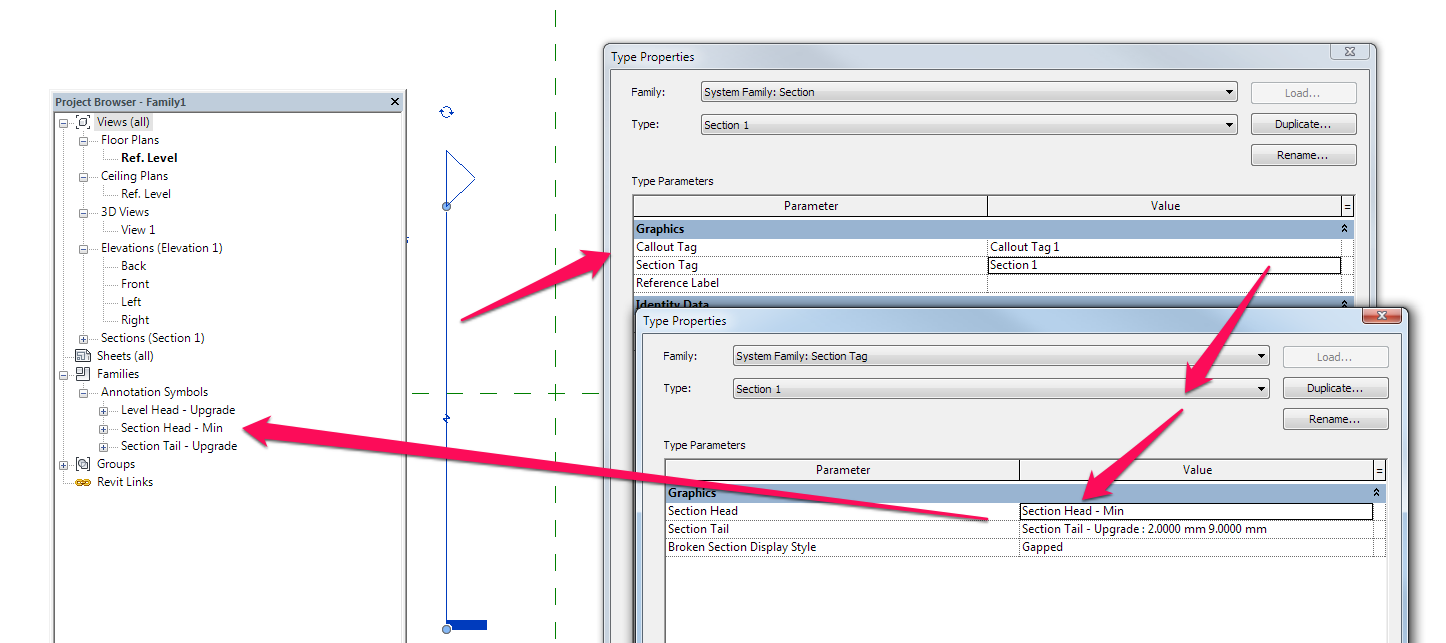Click Section Tag value field Section 1

point(1164,265)
